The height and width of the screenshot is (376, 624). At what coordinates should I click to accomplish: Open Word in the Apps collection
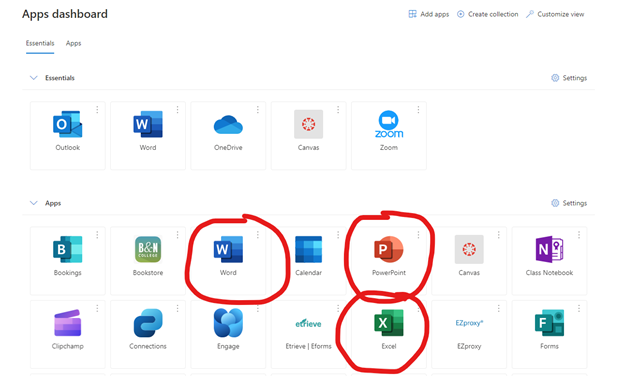pyautogui.click(x=228, y=261)
